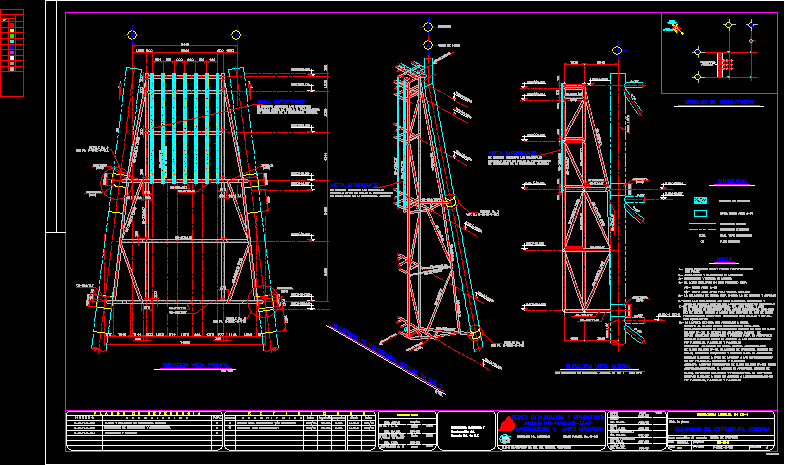Select NOTA IMPORTANTE label beside lateral elevation
The height and width of the screenshot is (465, 785).
(x=512, y=153)
